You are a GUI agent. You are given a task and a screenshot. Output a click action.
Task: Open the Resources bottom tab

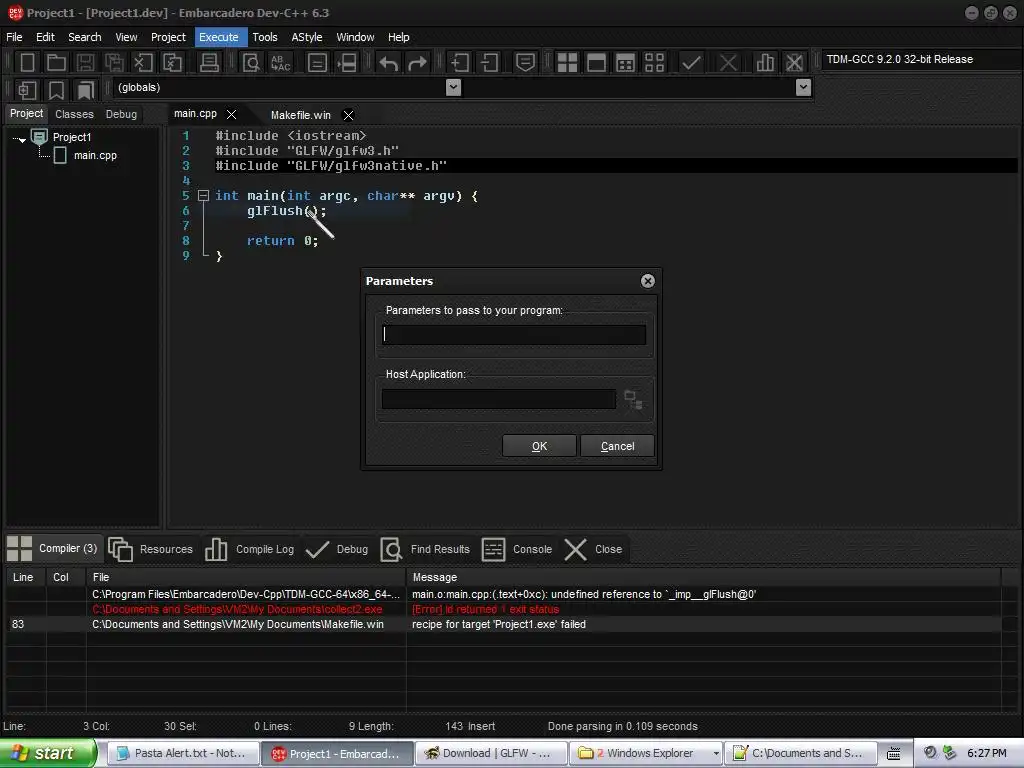point(151,549)
